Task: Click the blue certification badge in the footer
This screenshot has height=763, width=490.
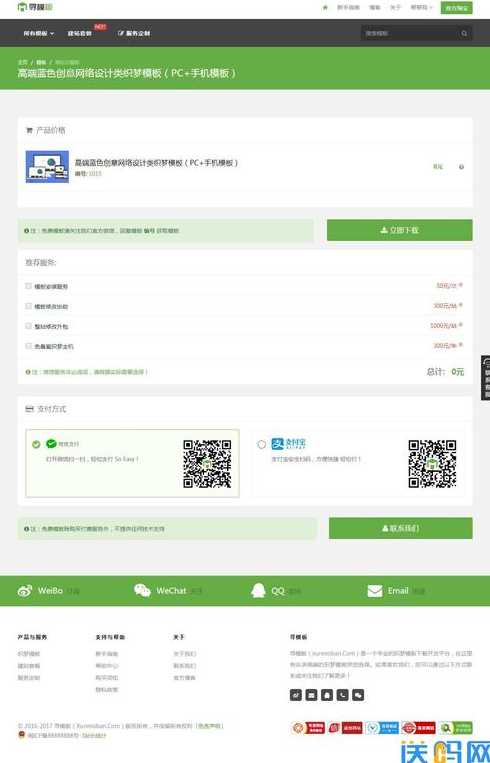Action: point(382,727)
